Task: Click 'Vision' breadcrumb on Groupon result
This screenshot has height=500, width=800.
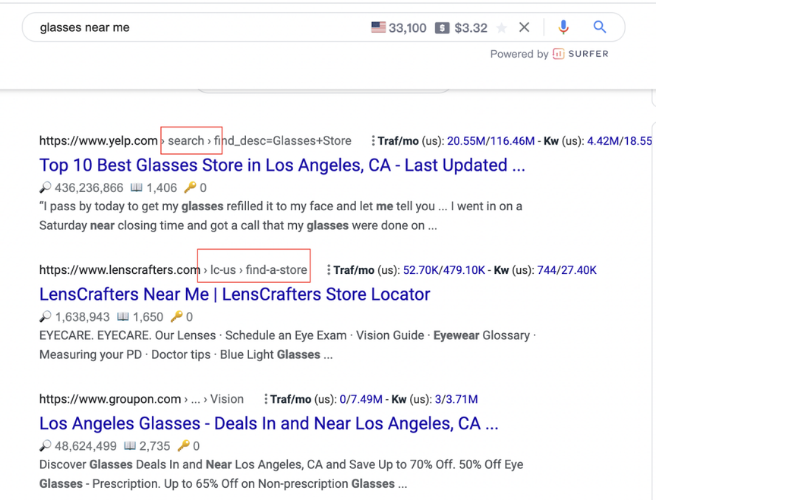Action: (x=227, y=399)
